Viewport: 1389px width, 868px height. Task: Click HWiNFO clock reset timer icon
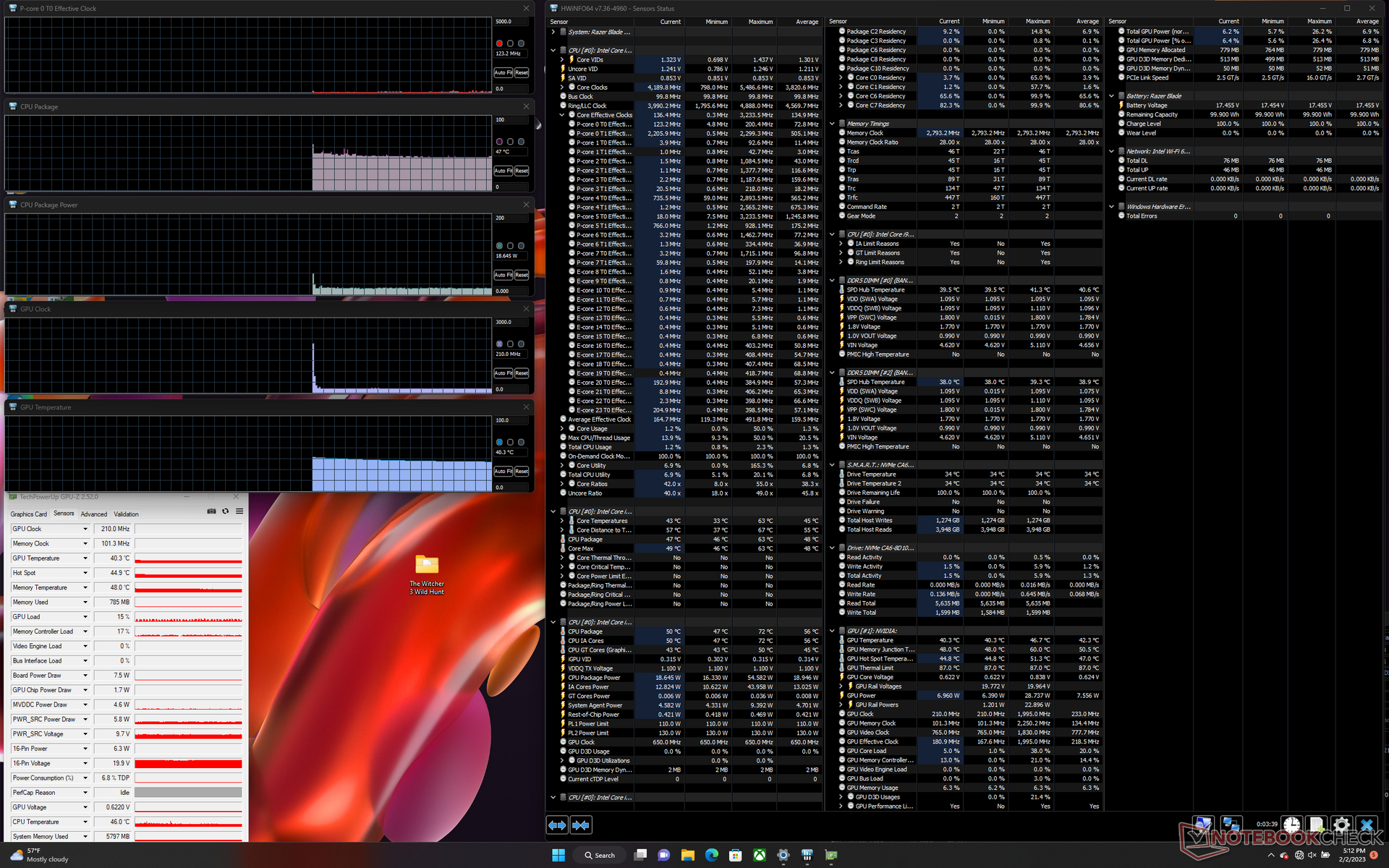tap(1292, 825)
